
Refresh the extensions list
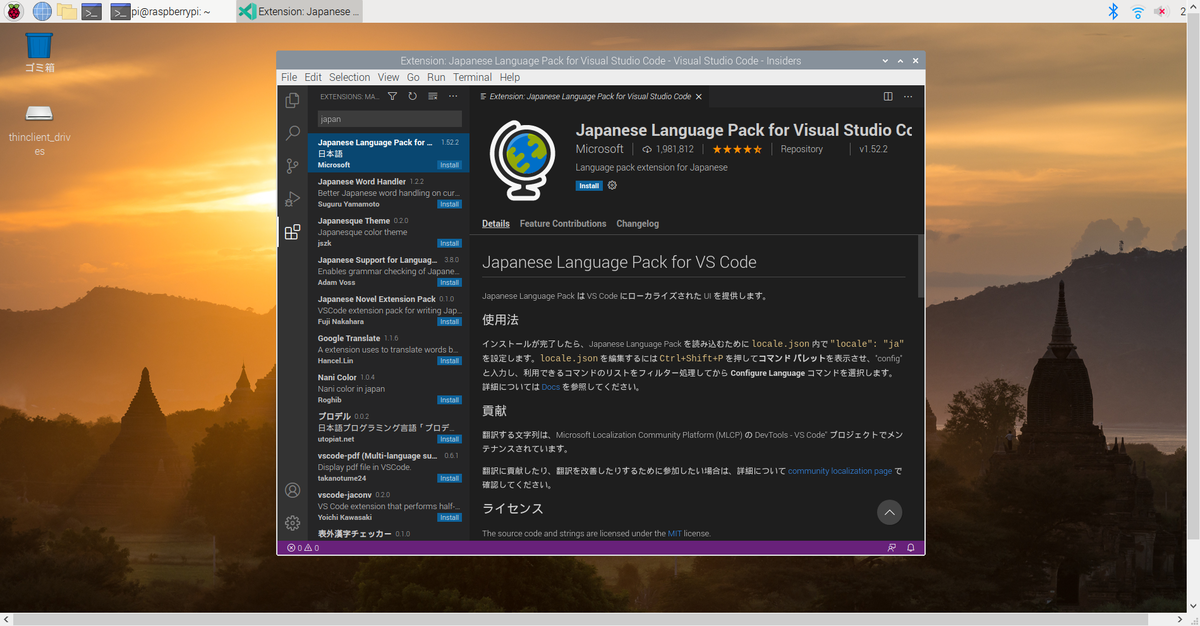[412, 97]
